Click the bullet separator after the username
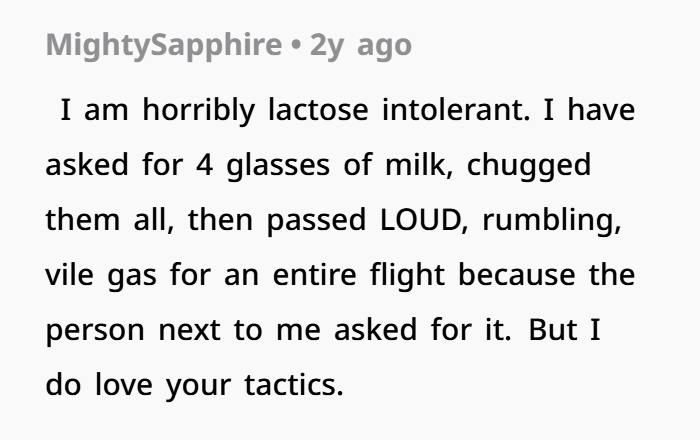The image size is (700, 440). click(x=296, y=46)
